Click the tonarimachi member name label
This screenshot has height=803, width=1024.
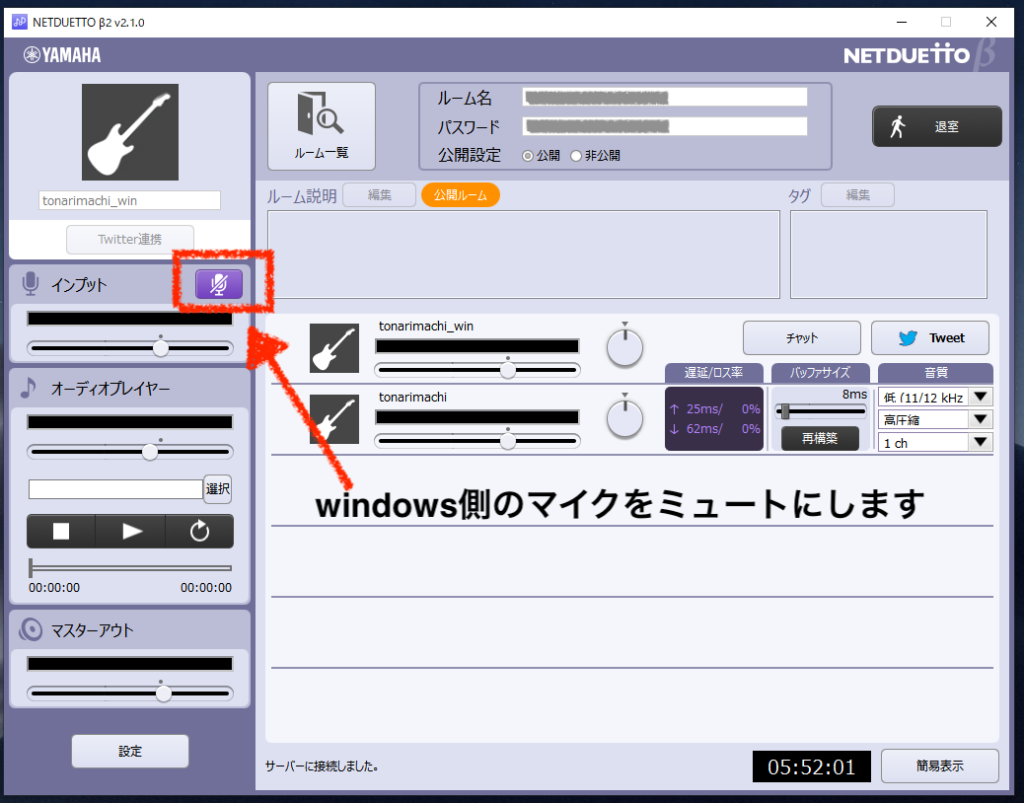click(x=413, y=397)
